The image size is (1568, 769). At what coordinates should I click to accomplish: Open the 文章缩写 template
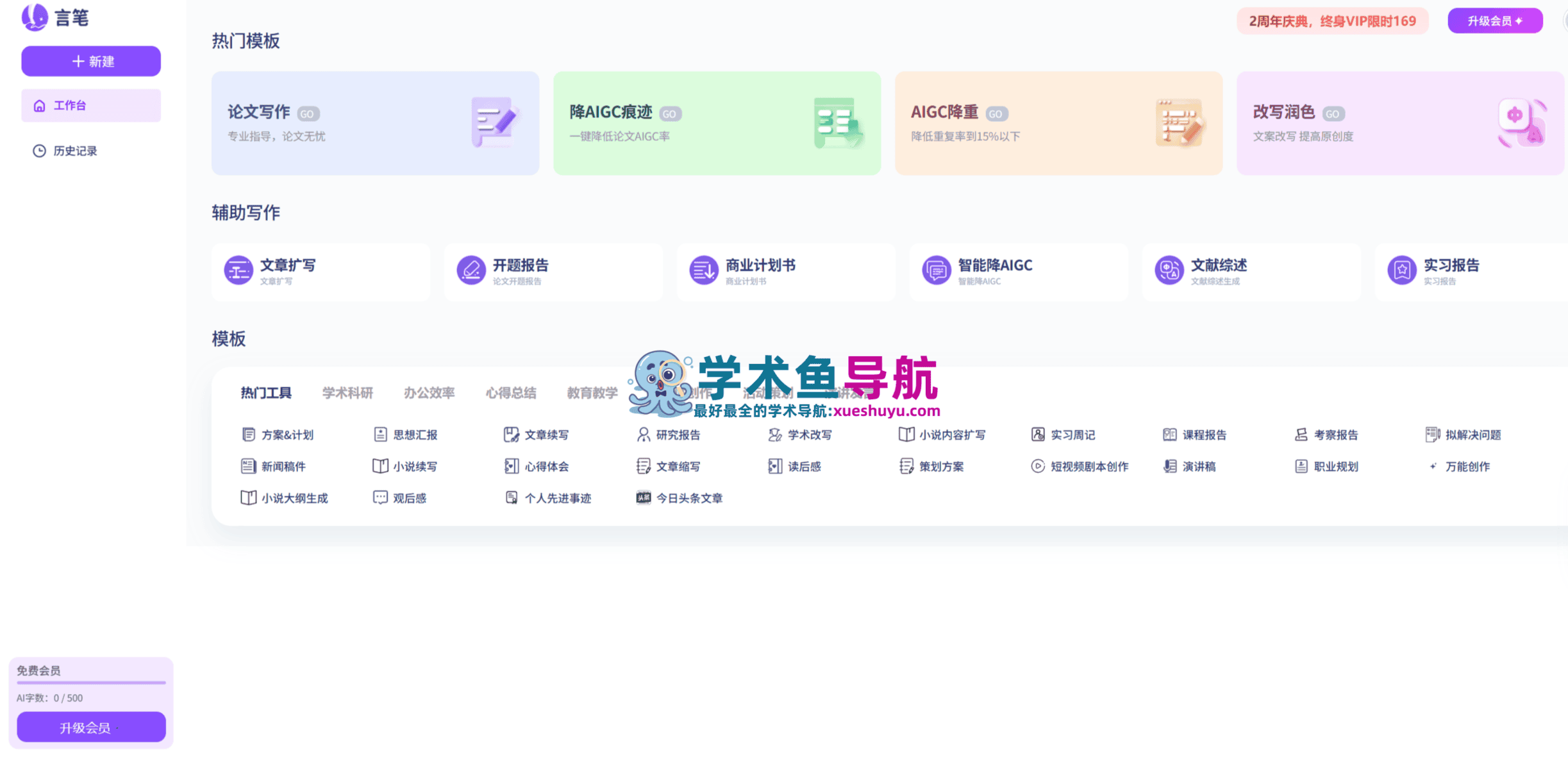tap(669, 467)
